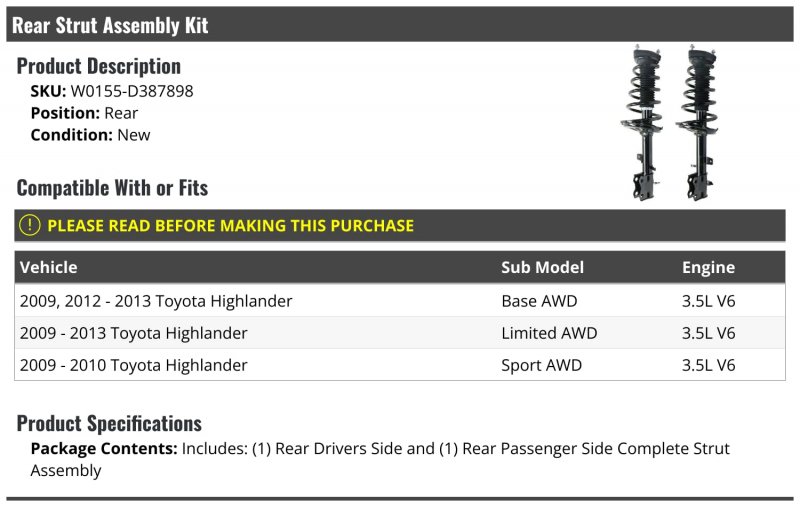Select the 2009, 2012 - 2013 Toyota Highlander row
Screen dimensions: 800x507
399,300
